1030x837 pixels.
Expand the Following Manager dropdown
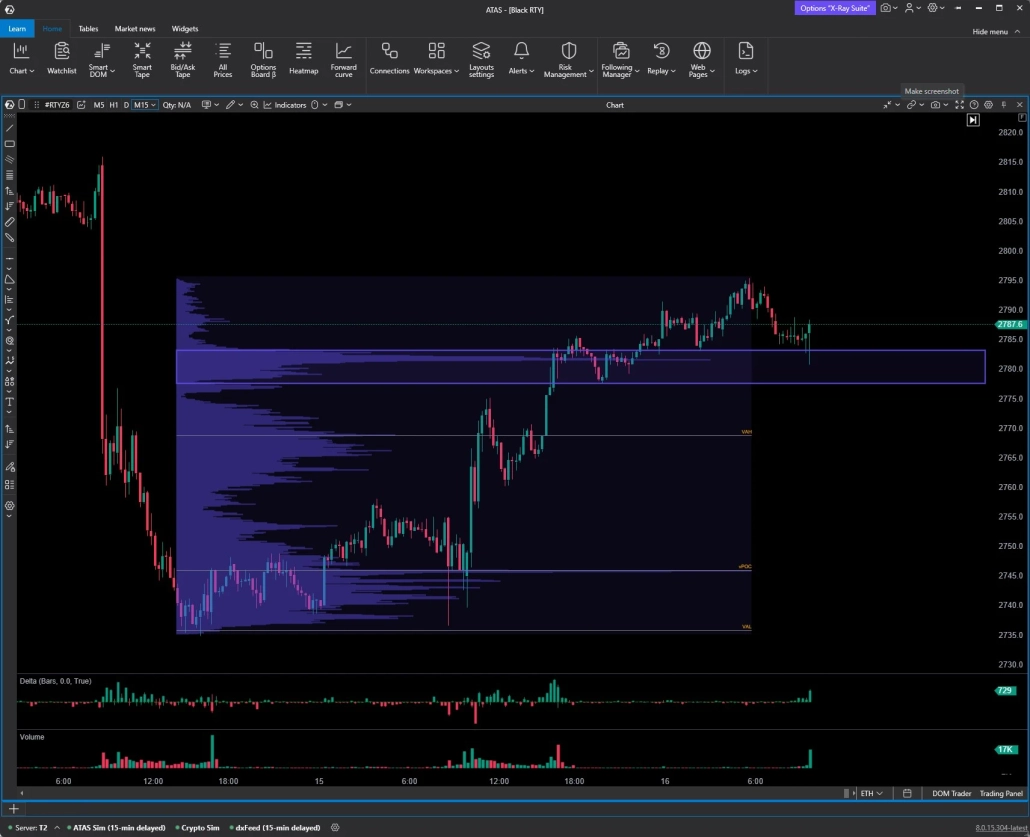tap(637, 71)
